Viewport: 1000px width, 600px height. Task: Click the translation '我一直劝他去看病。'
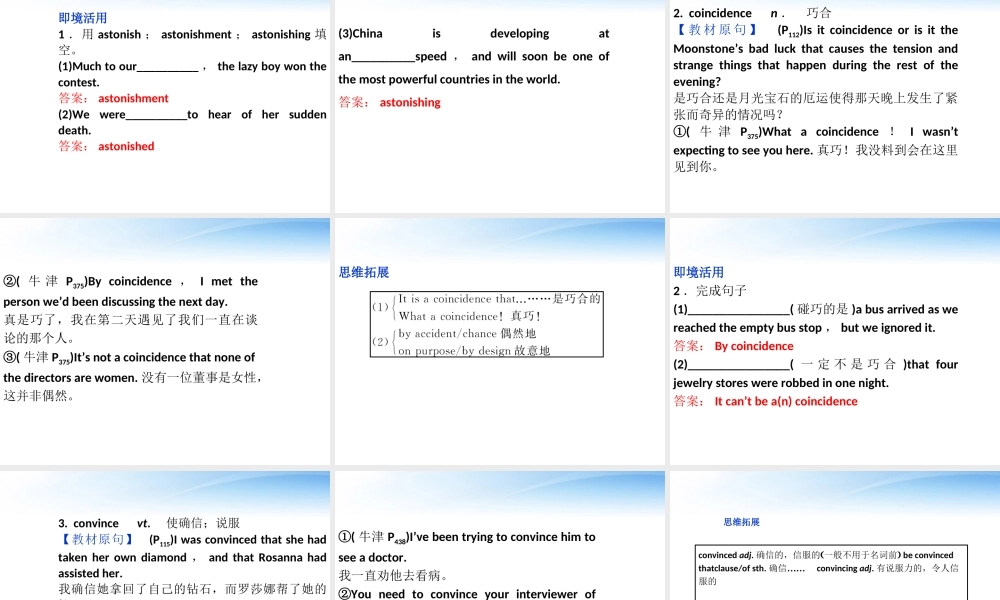pos(393,575)
